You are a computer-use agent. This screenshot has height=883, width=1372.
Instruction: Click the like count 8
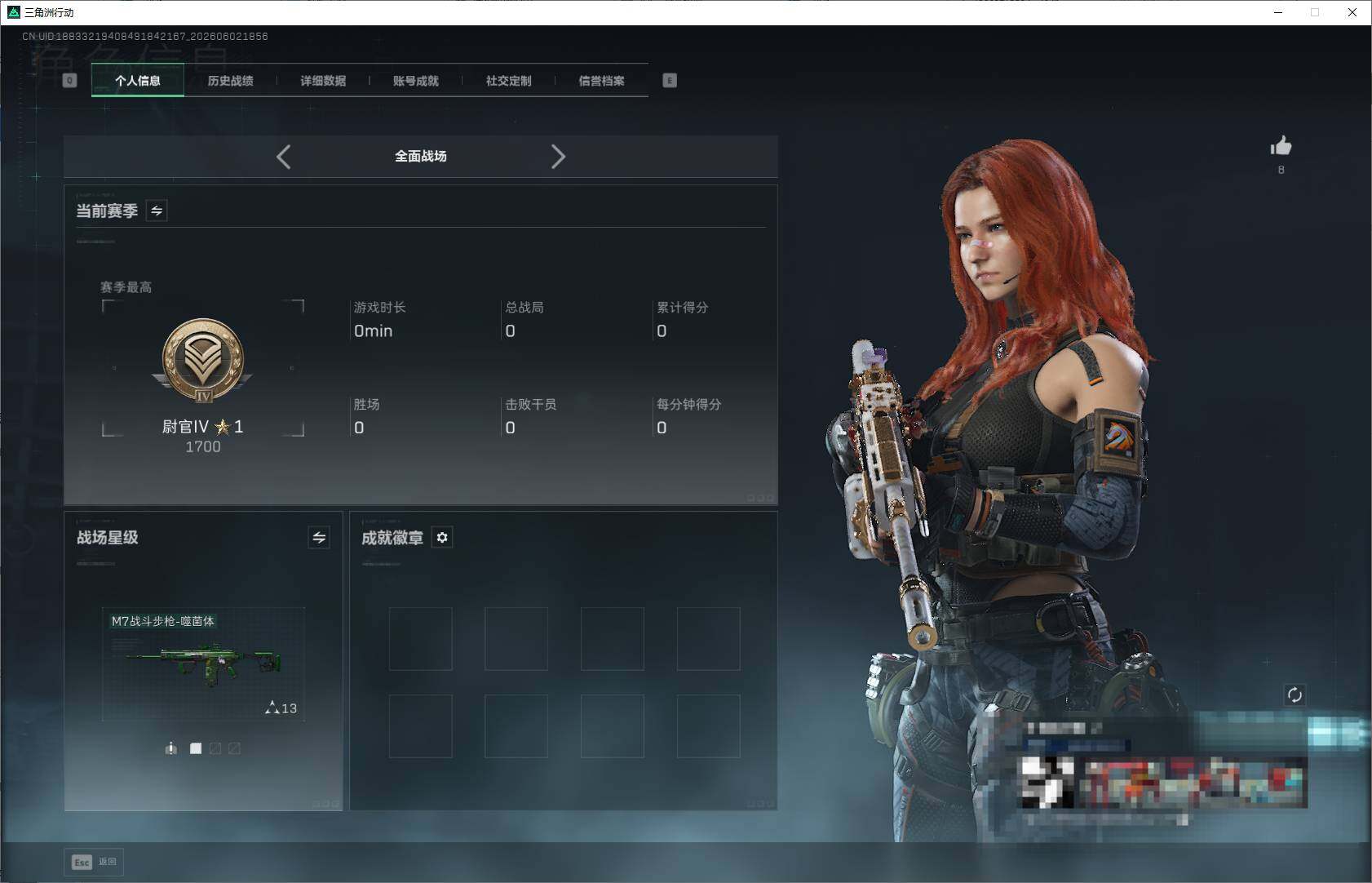tap(1281, 170)
